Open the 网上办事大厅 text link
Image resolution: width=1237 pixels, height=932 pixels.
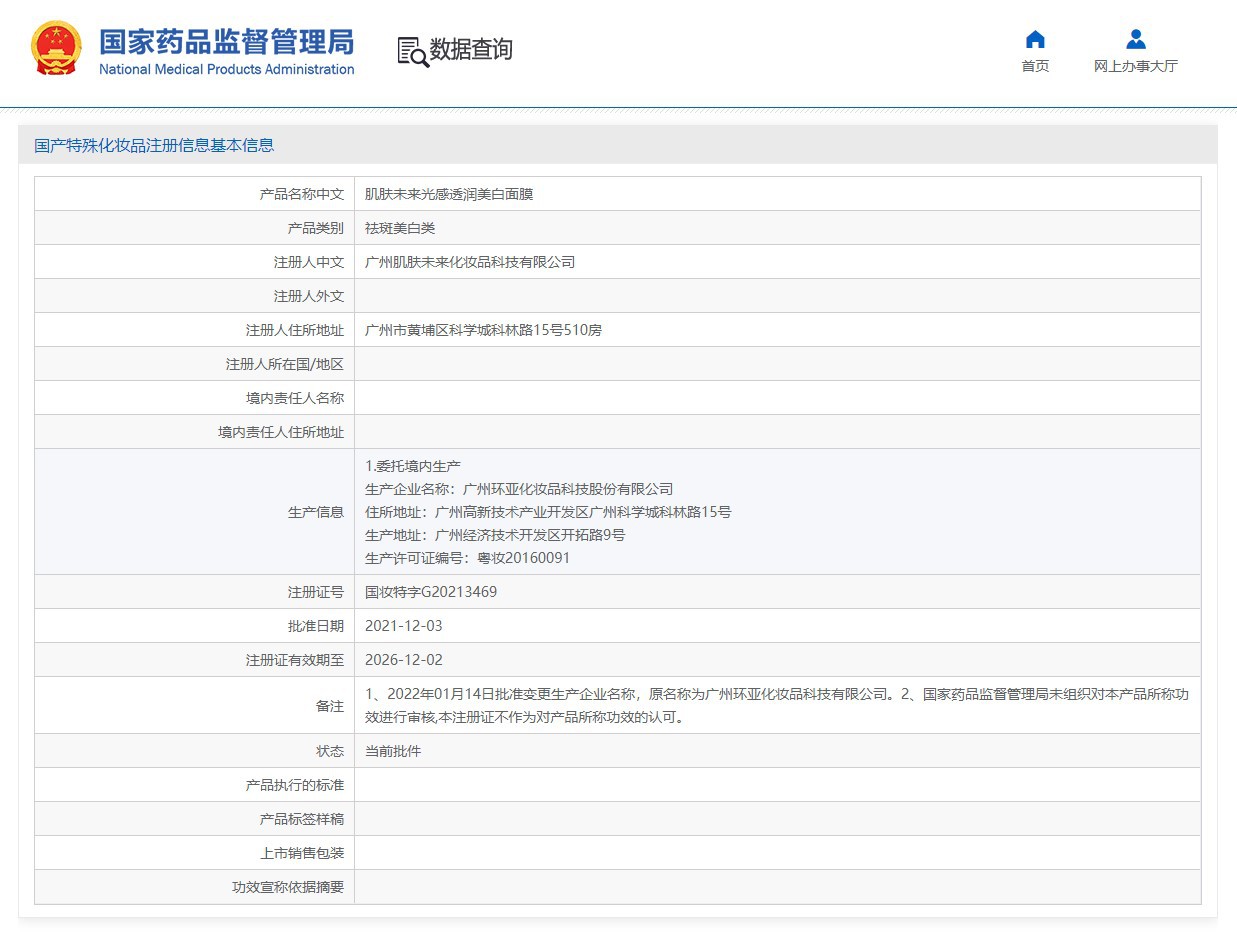click(x=1135, y=67)
